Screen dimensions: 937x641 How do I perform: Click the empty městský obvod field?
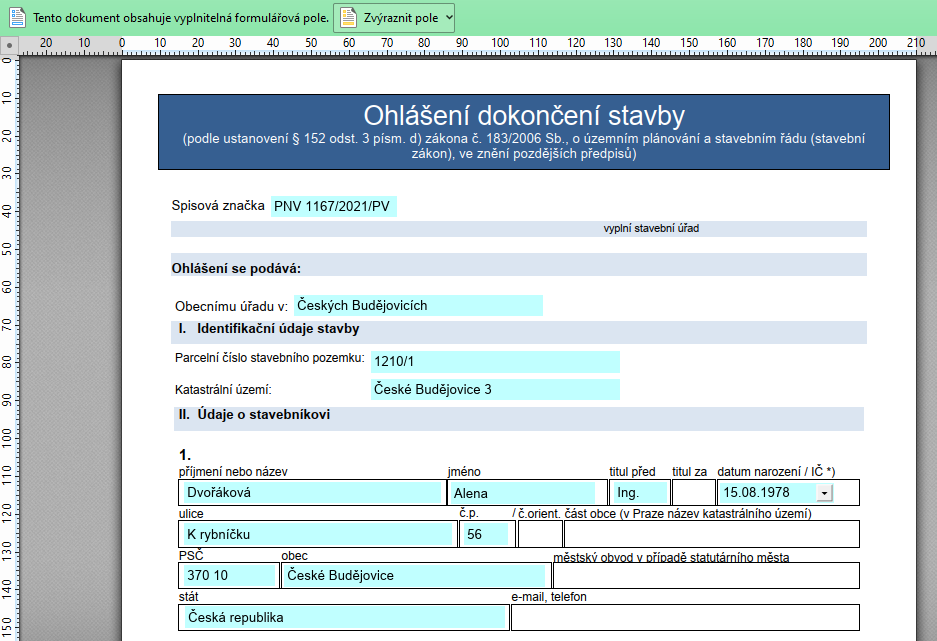click(706, 575)
